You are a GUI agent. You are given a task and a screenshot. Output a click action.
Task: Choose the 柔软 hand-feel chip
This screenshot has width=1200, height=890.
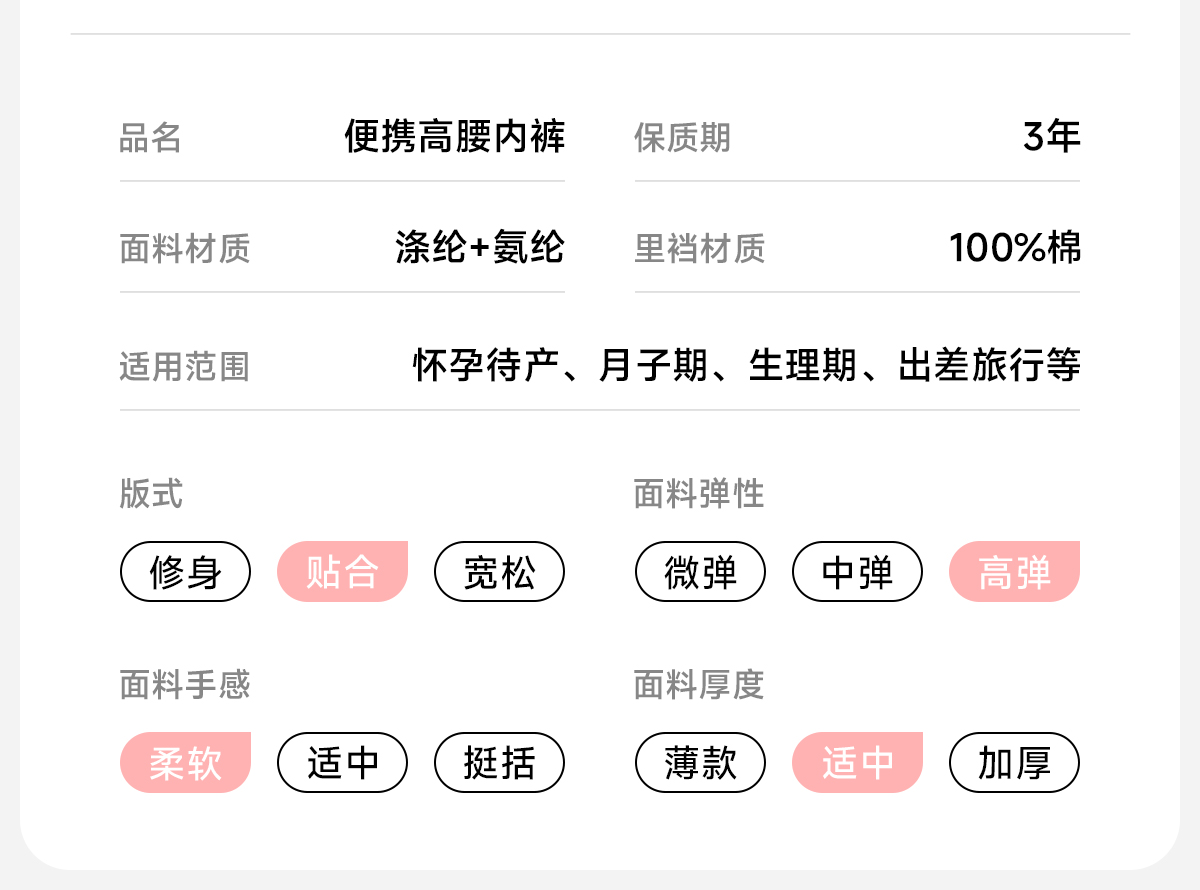(x=185, y=763)
